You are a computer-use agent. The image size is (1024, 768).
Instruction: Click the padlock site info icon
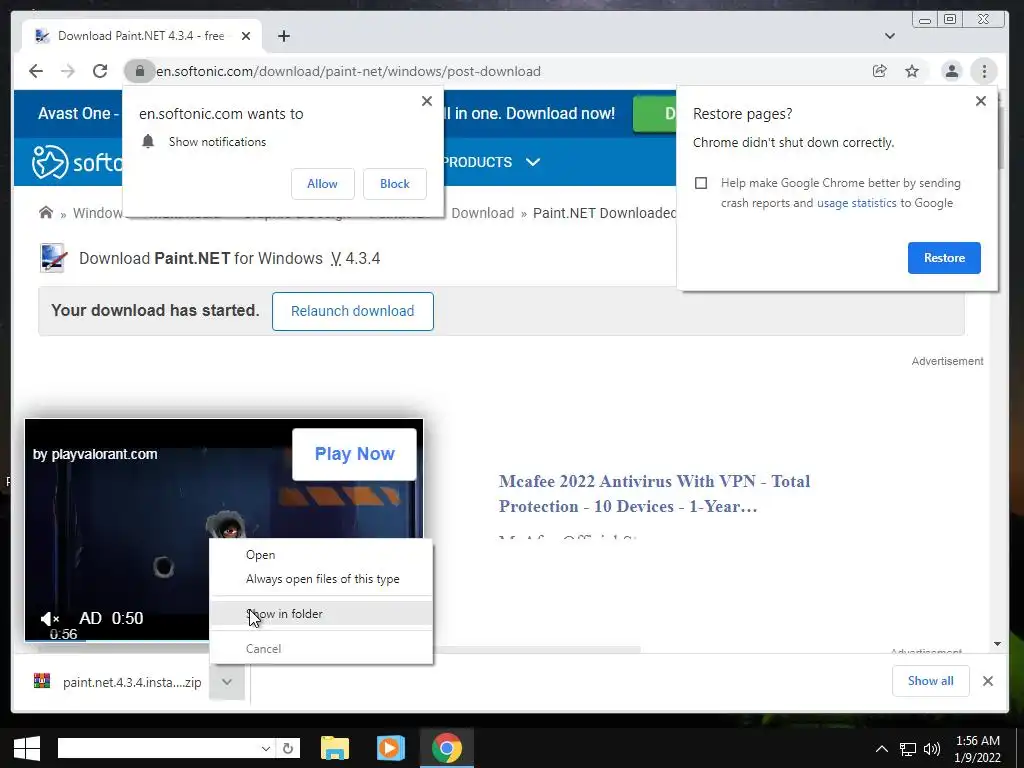pos(139,71)
